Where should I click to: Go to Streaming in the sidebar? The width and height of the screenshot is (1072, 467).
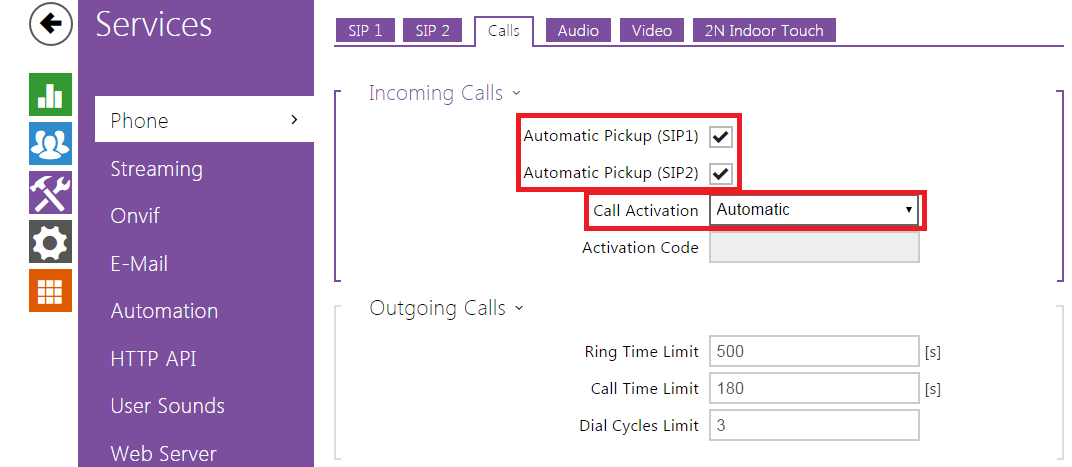point(156,169)
